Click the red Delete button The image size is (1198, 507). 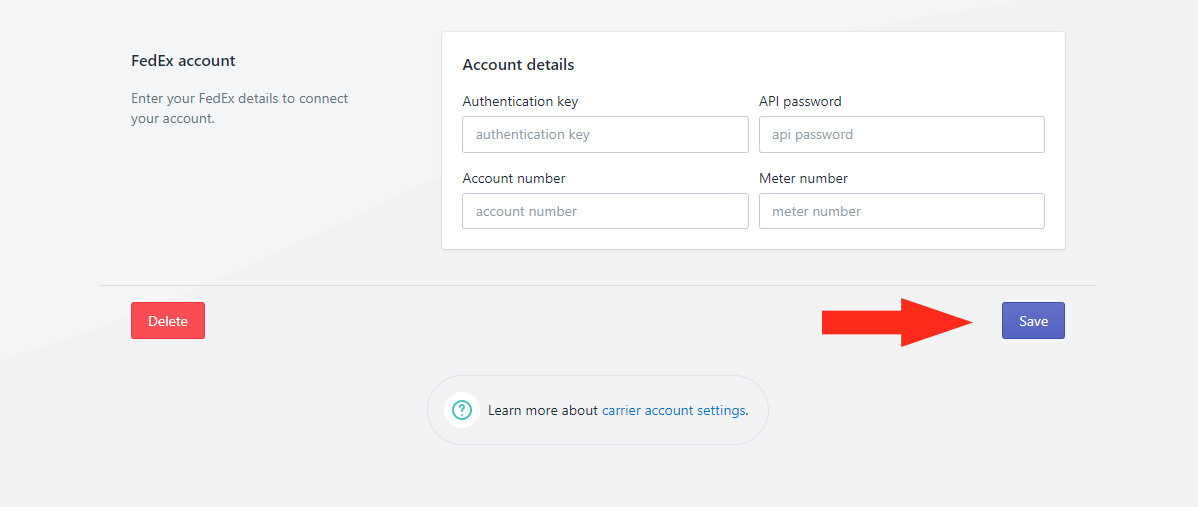[x=168, y=321]
